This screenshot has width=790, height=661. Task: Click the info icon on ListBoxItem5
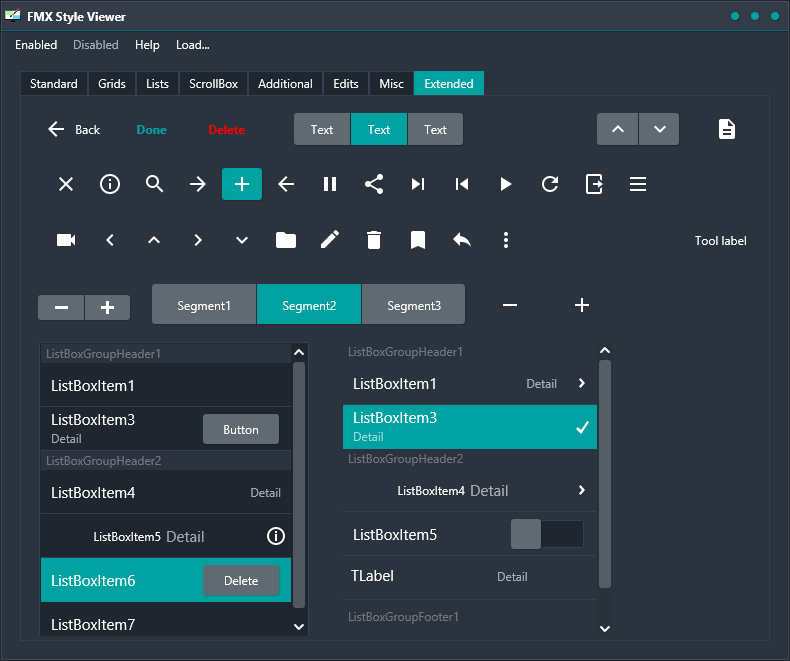(276, 536)
